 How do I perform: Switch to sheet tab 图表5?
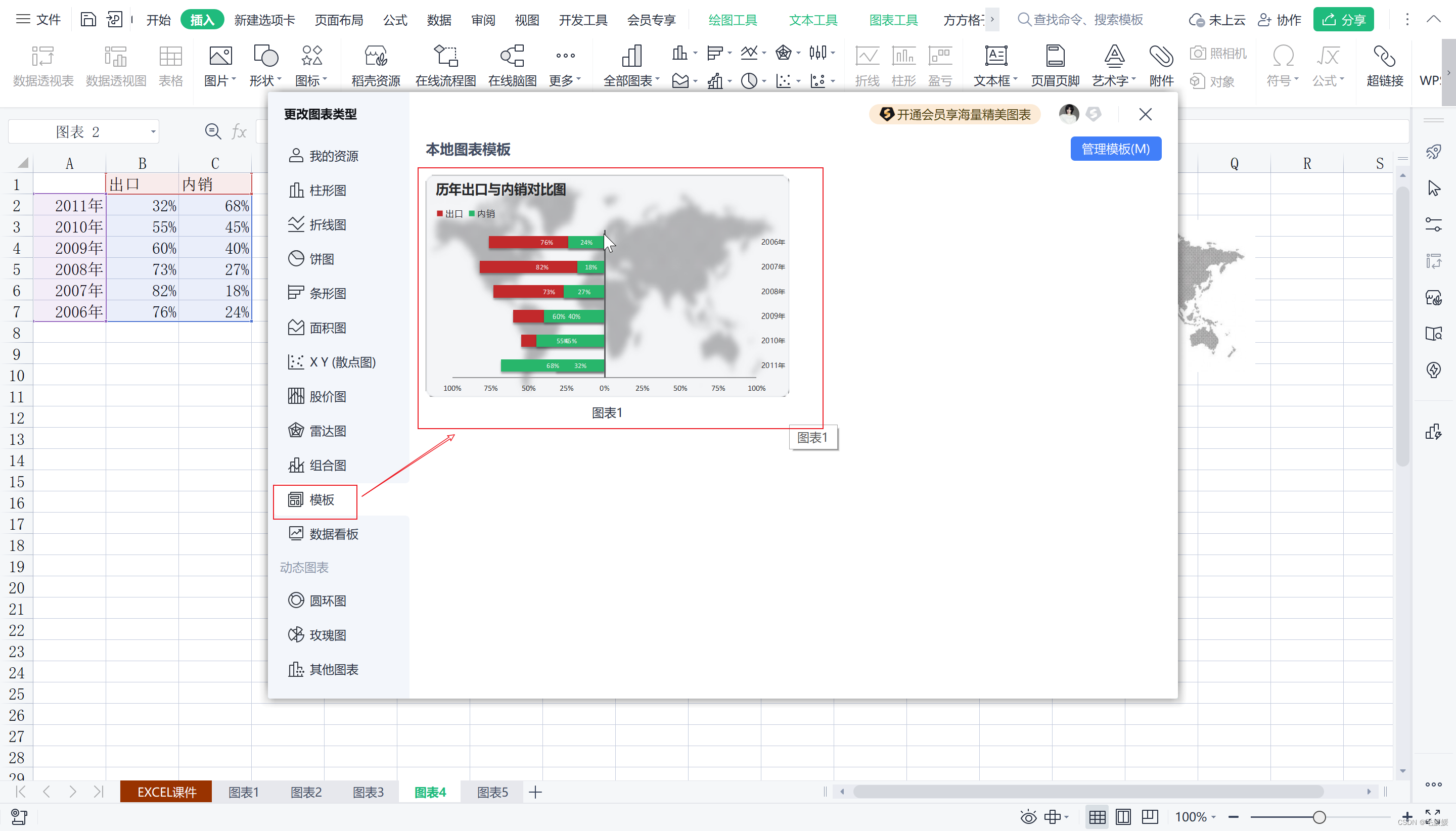[x=492, y=792]
